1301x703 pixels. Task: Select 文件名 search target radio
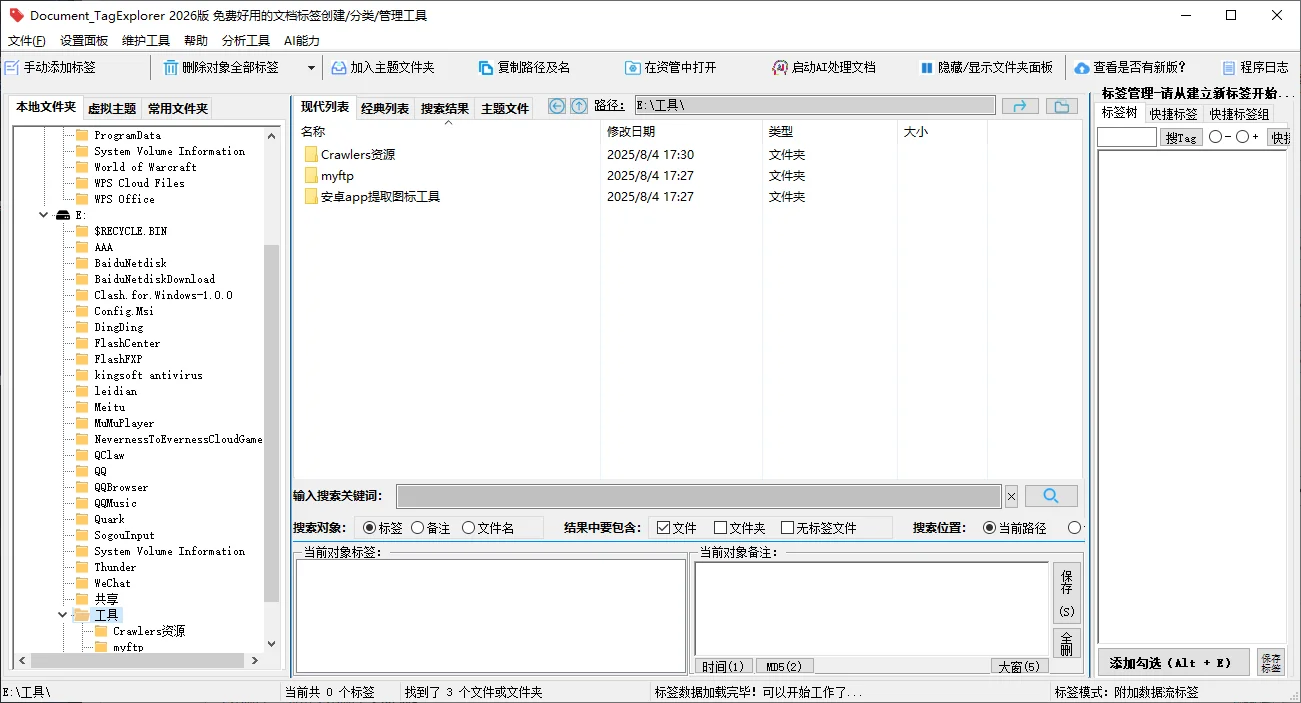point(468,528)
